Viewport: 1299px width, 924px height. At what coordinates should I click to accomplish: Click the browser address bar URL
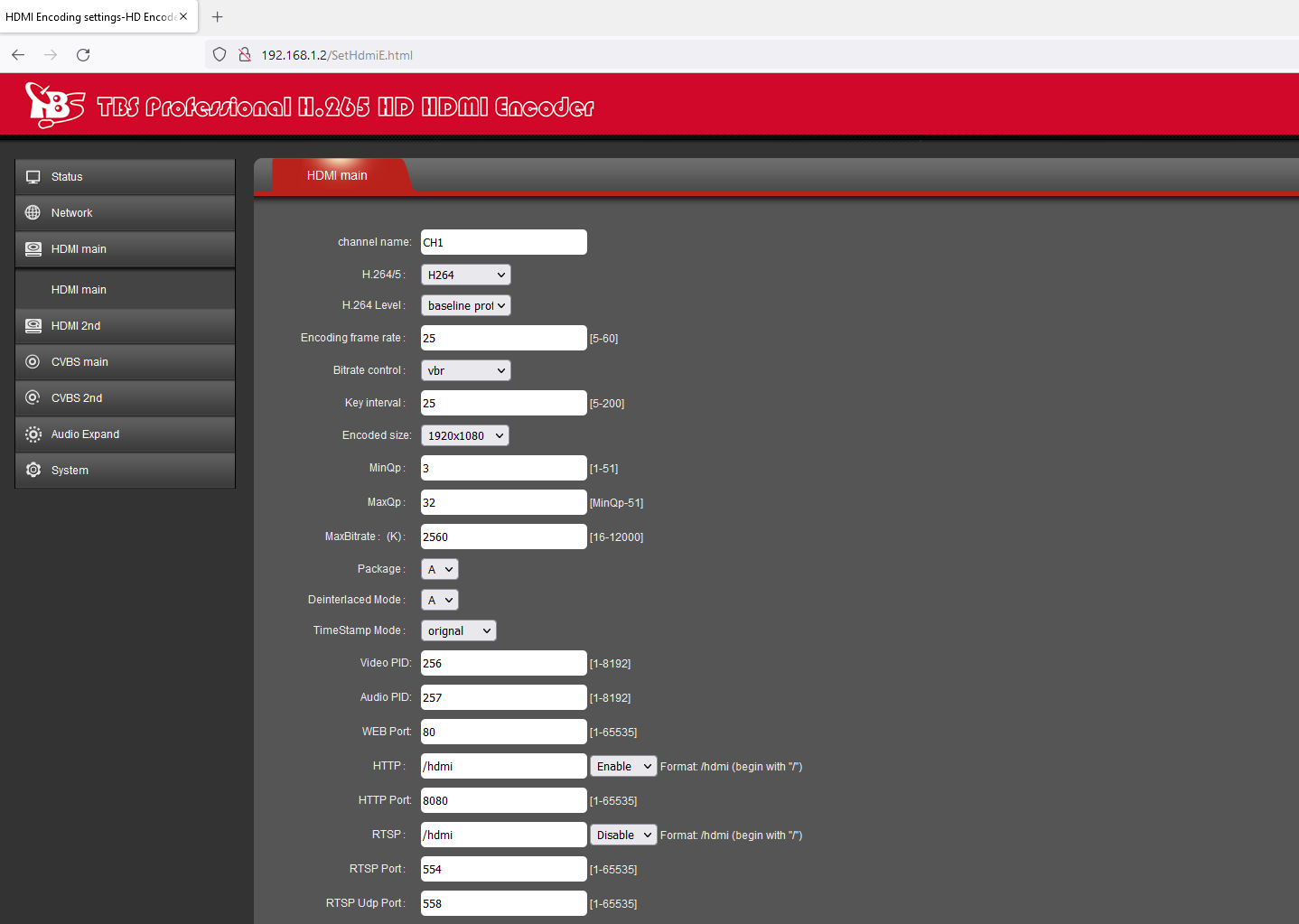[337, 55]
